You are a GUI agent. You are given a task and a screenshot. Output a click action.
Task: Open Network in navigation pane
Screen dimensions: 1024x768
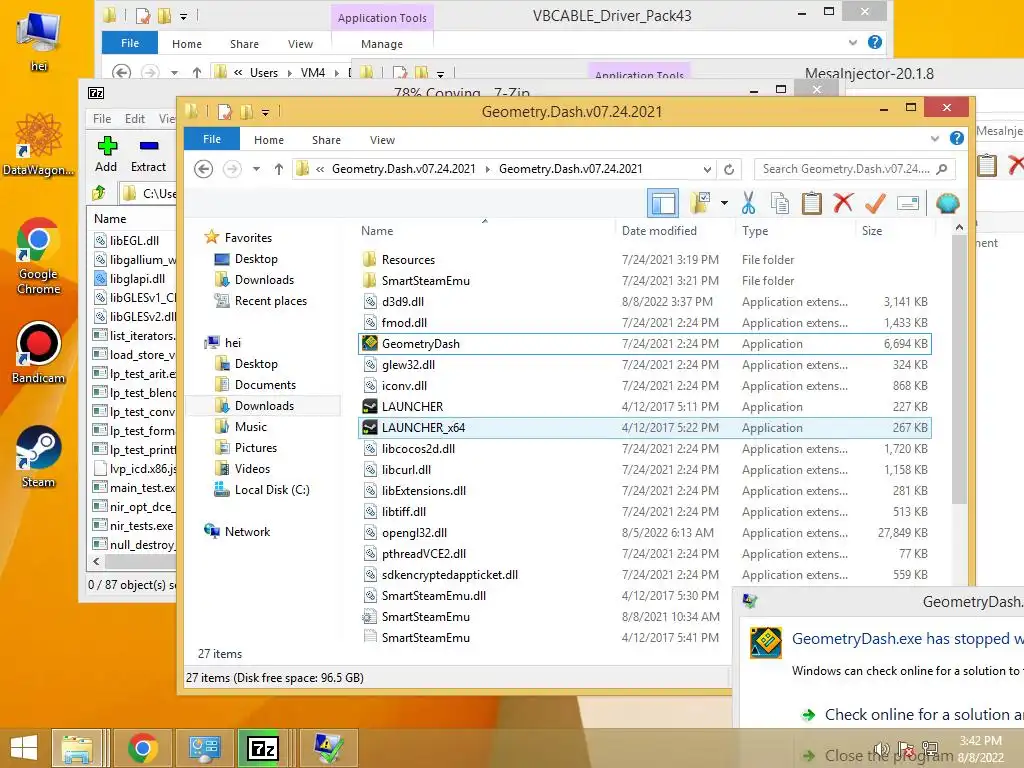(247, 532)
